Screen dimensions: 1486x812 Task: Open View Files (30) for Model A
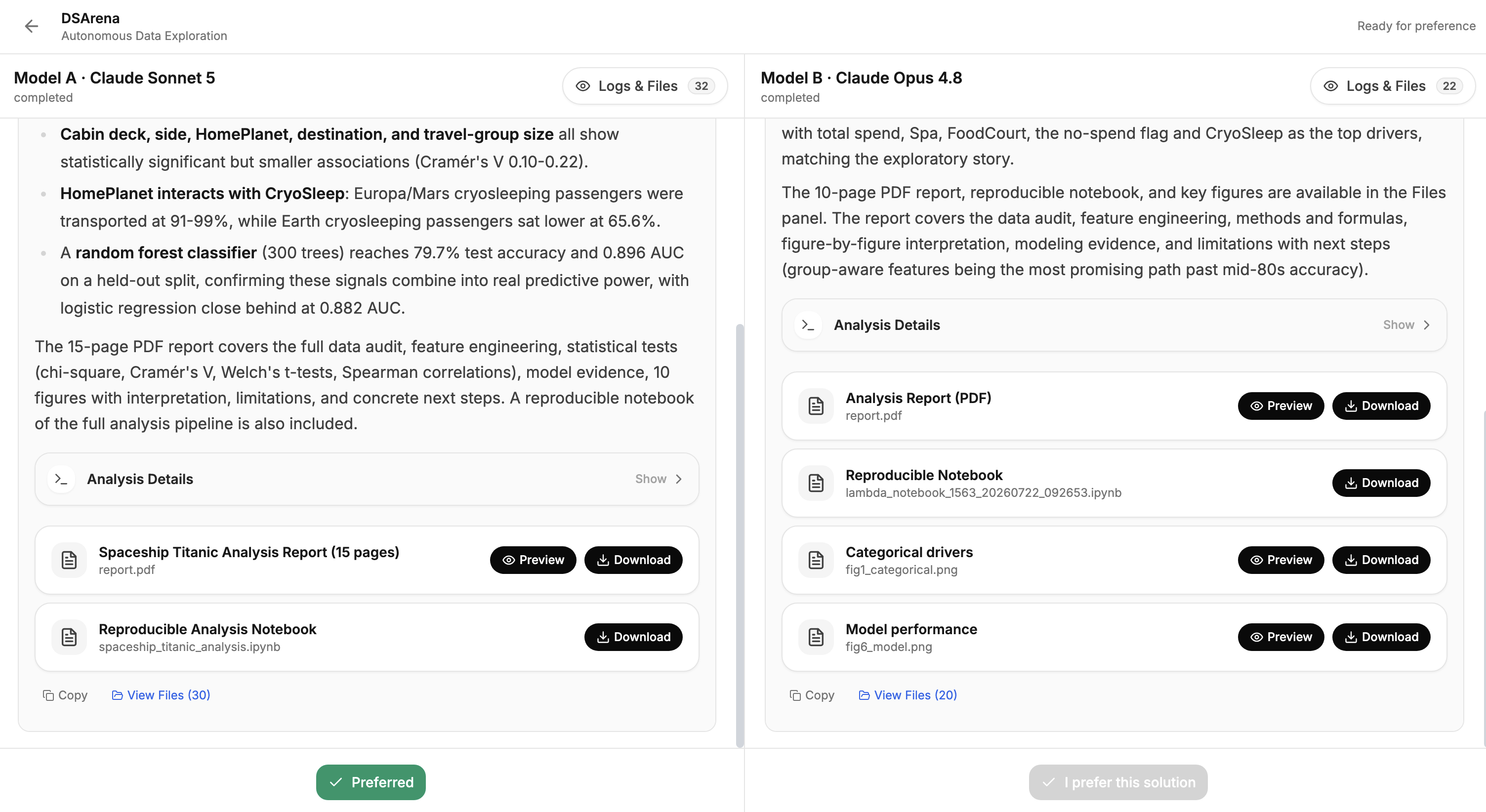coord(161,695)
